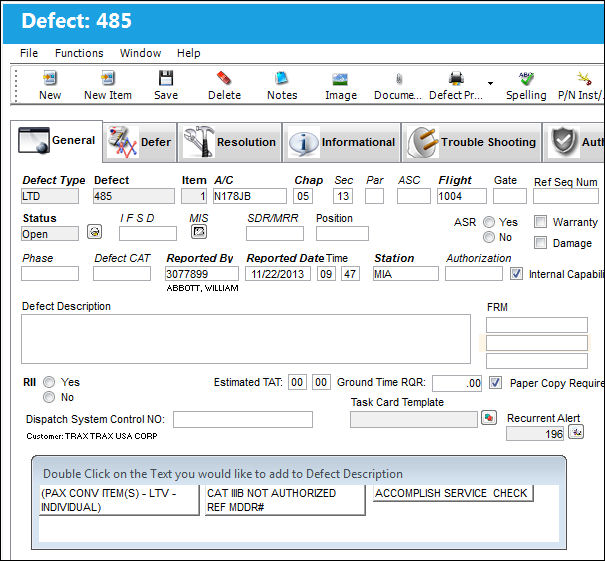Click the first FRM input field
605x561 pixels.
point(537,325)
